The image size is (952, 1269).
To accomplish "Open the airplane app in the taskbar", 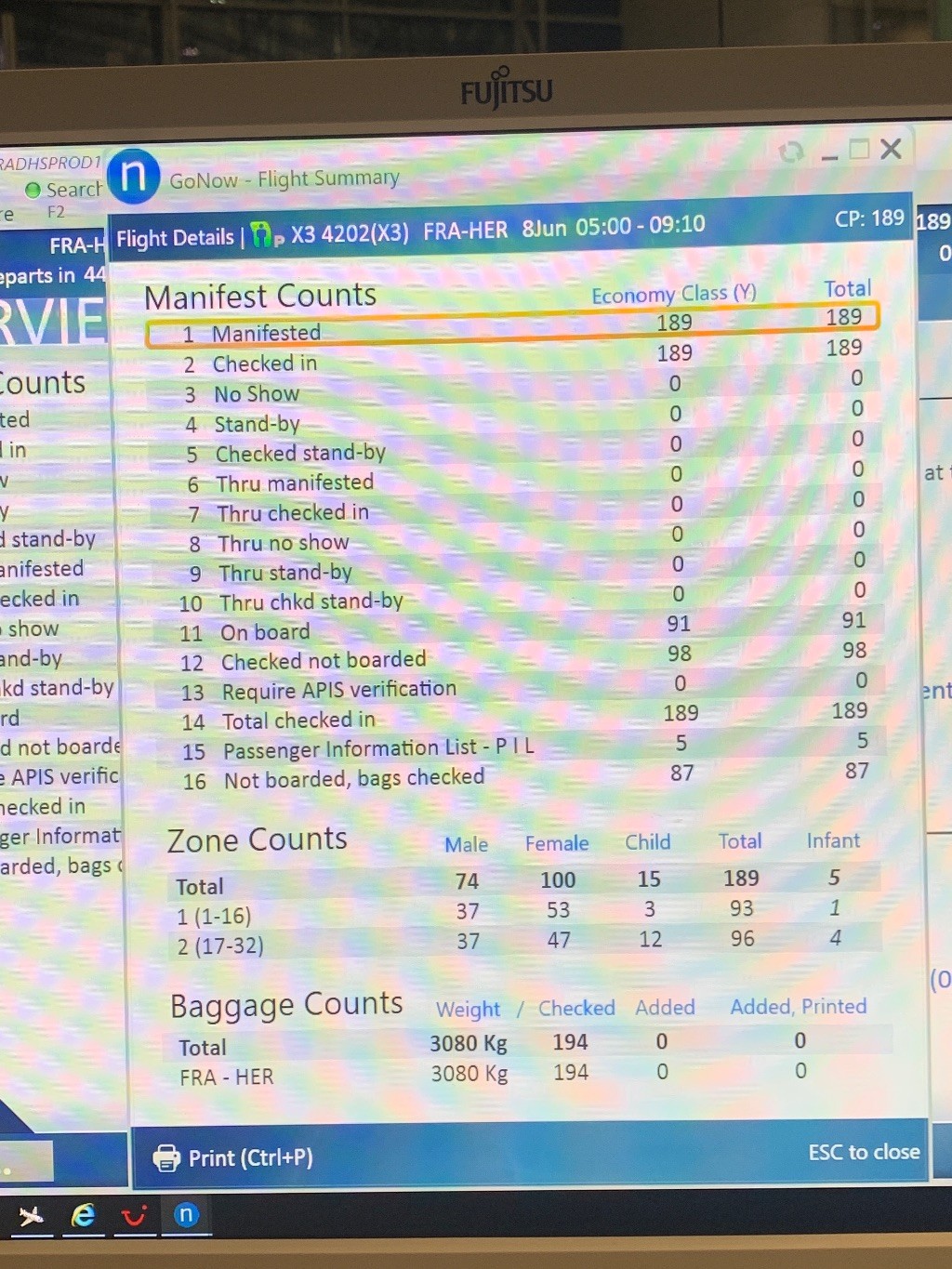I will pyautogui.click(x=31, y=1215).
